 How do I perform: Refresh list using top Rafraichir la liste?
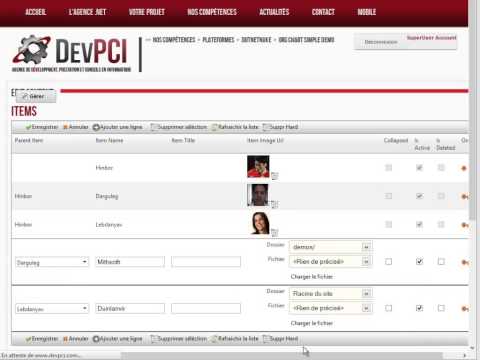235,127
